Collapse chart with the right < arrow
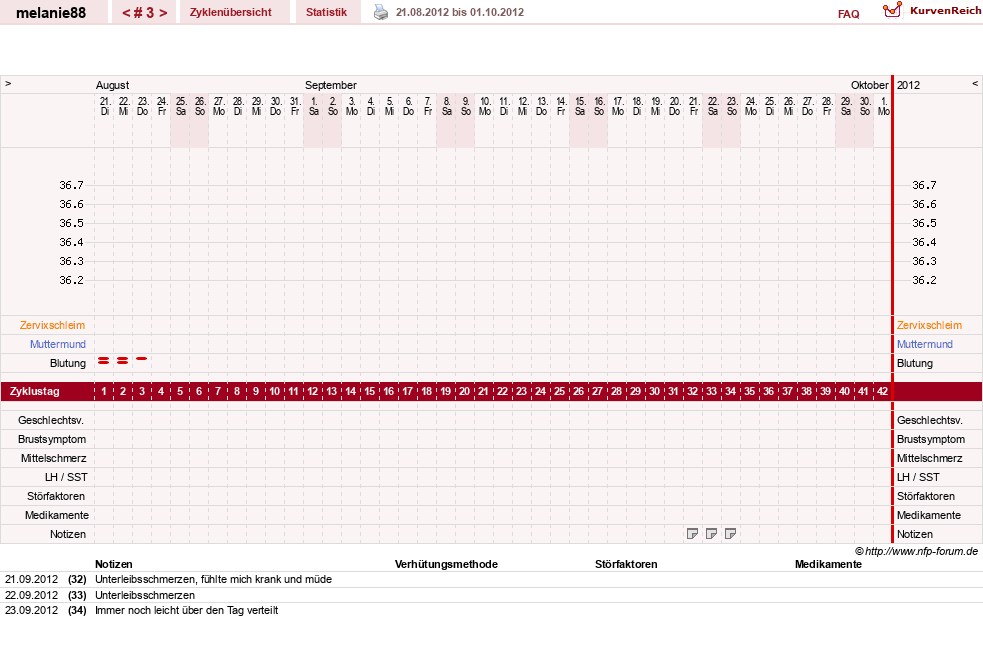983x663 pixels. [975, 83]
